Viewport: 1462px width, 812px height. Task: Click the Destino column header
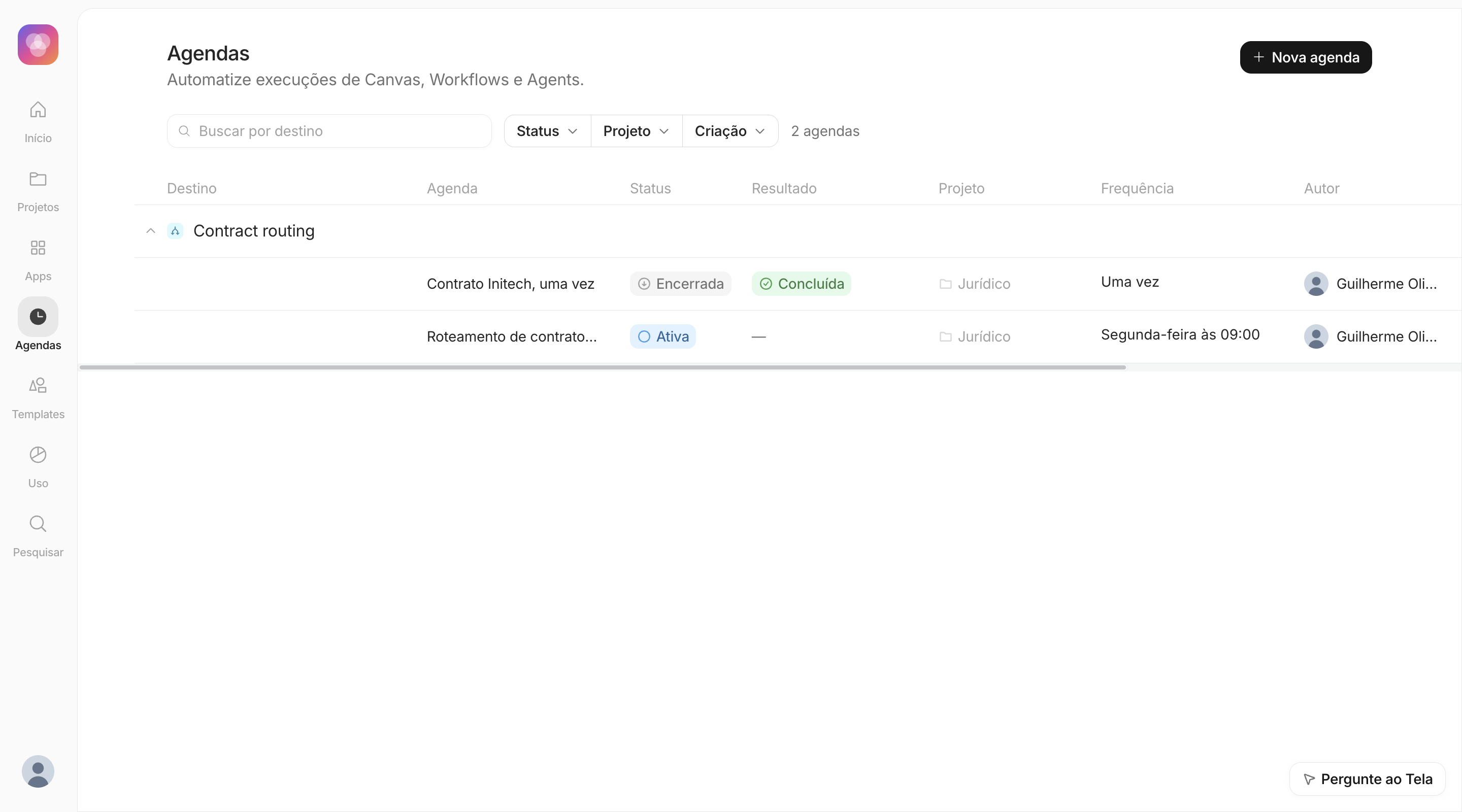192,188
